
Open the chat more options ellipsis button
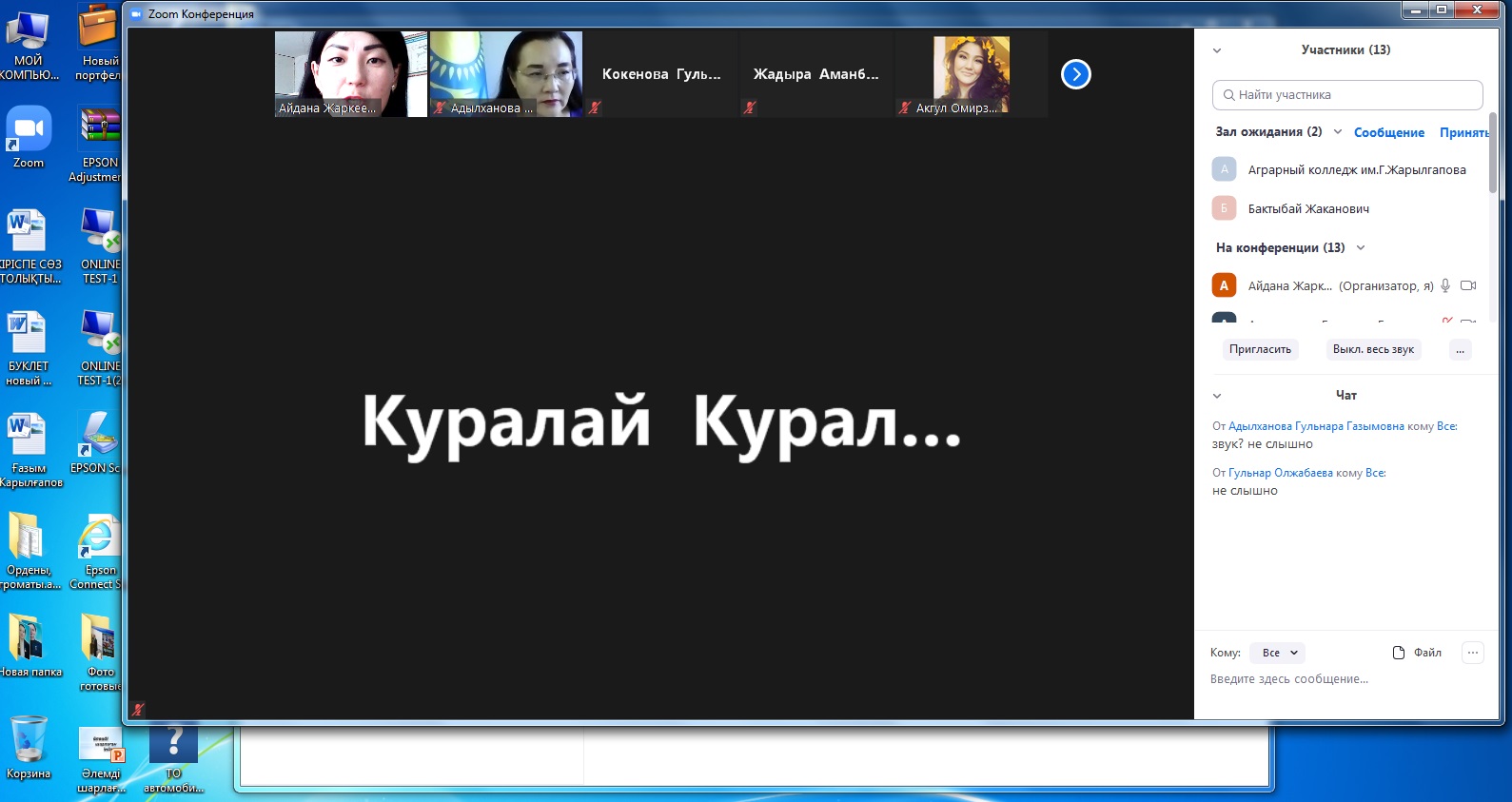[1472, 653]
